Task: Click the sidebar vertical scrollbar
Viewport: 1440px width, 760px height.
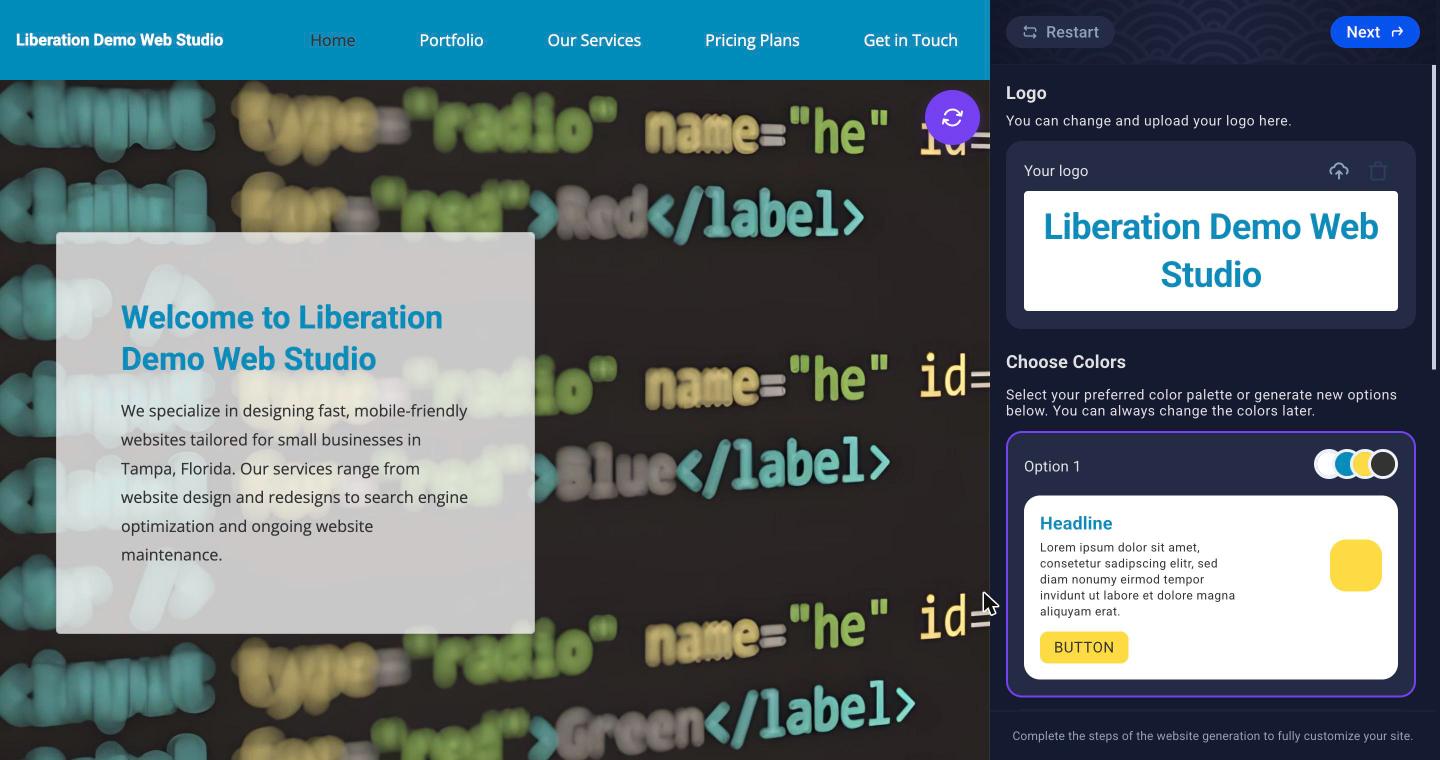Action: pos(1435,216)
